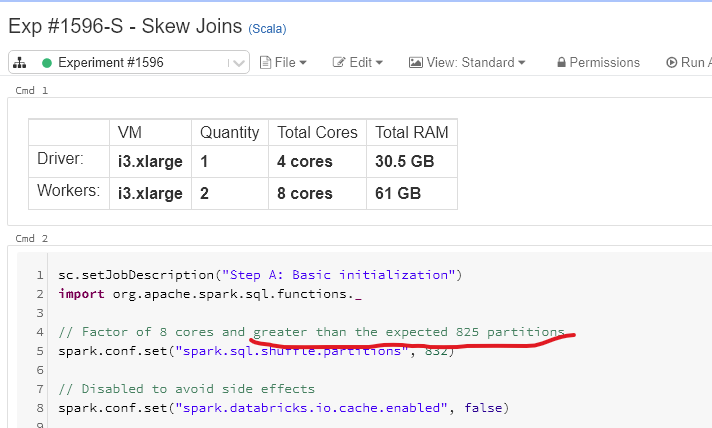Click the green cluster status dot
The height and width of the screenshot is (428, 712).
(46, 63)
